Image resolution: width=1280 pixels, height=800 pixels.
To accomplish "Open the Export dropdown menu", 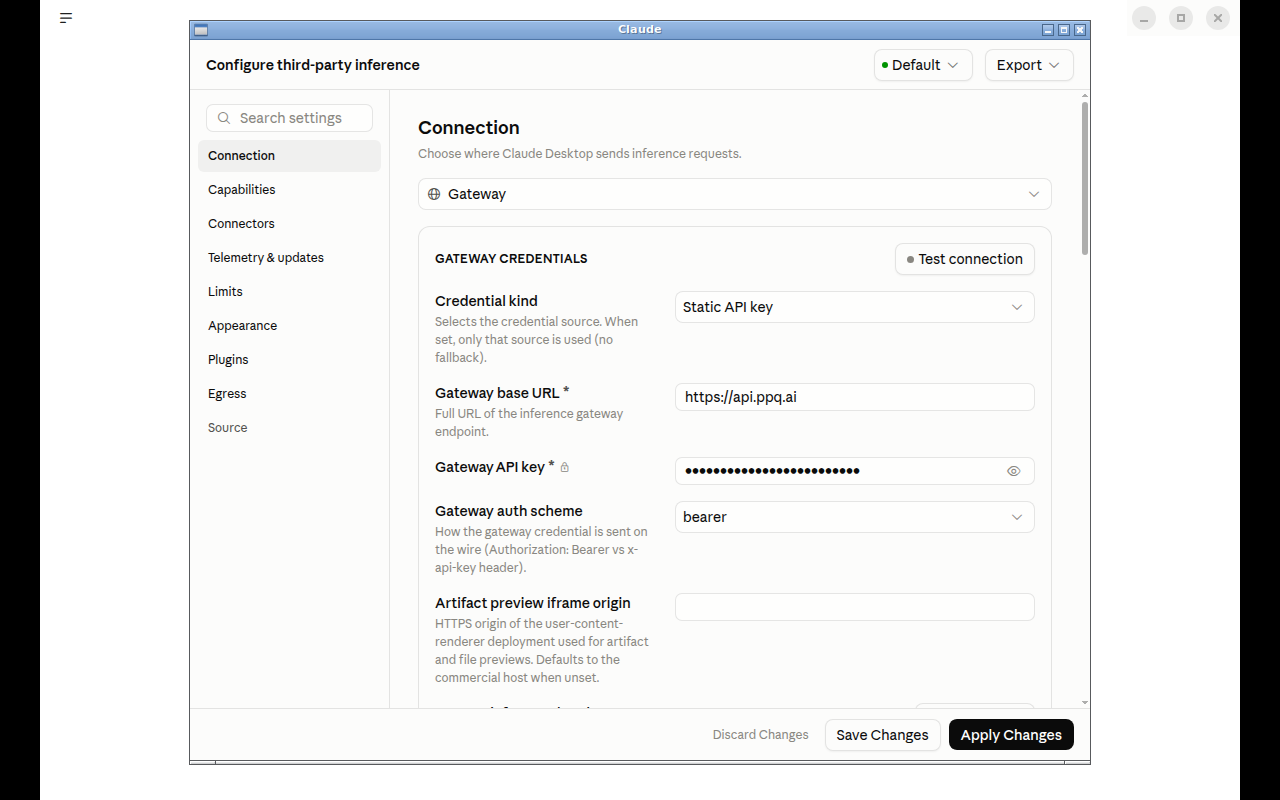I will pos(1029,65).
